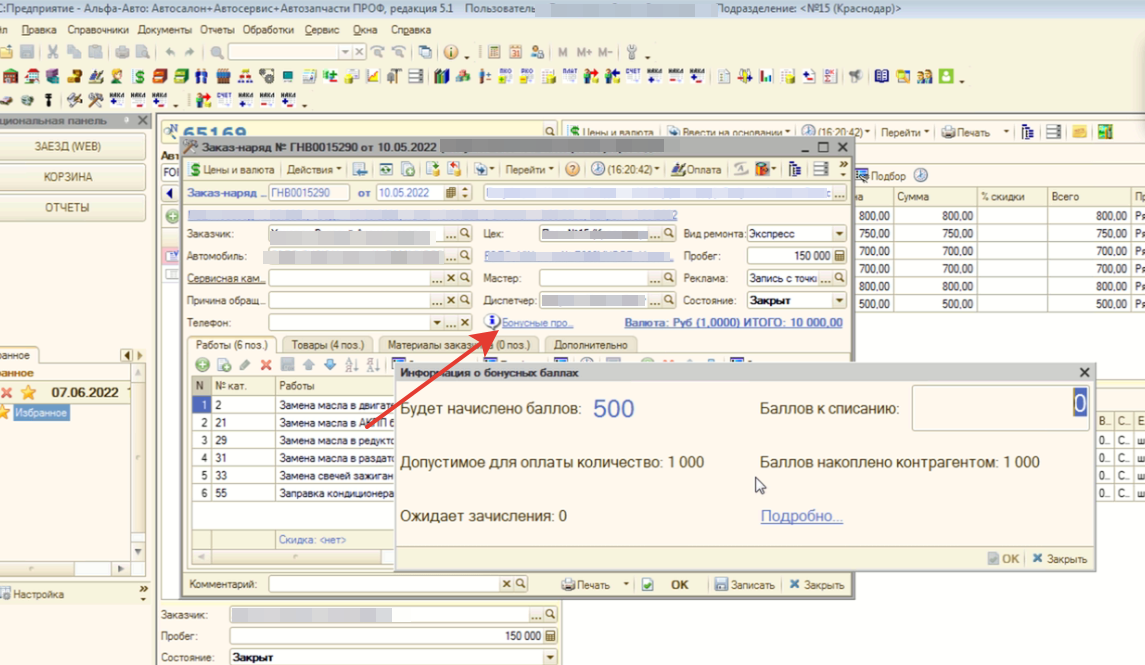Open the Состояние dropdown showing Закрыт
Image resolution: width=1145 pixels, height=665 pixels.
839,300
